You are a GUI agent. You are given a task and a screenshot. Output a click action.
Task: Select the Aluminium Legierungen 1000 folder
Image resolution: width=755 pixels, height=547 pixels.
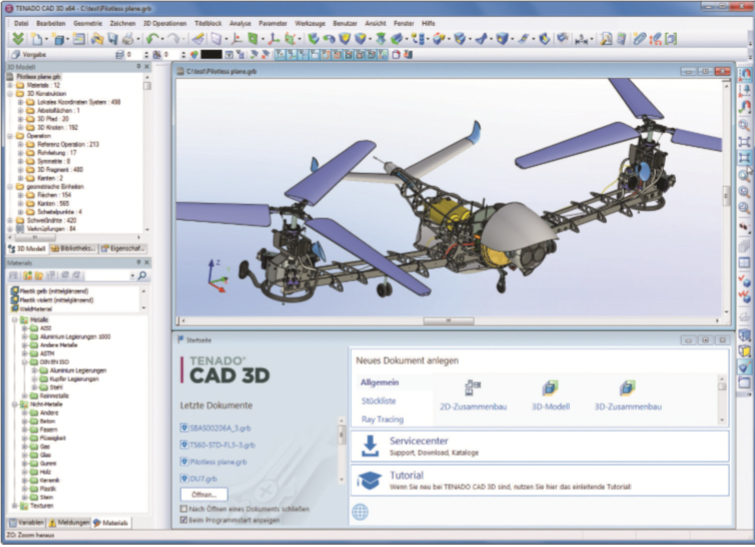(70, 337)
